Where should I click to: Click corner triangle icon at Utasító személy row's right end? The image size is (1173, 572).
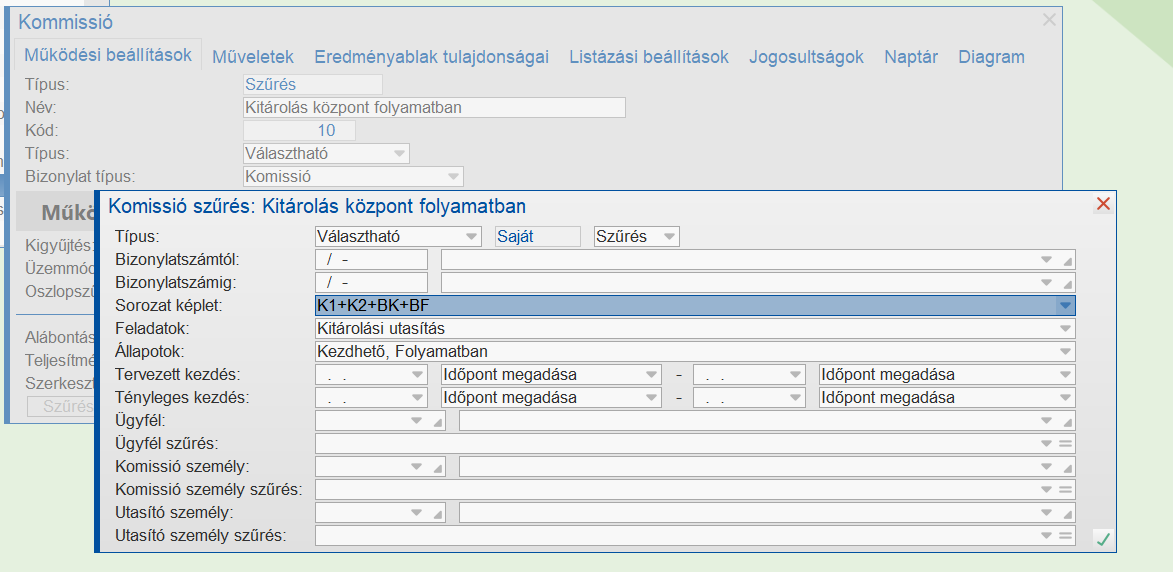(x=1067, y=513)
